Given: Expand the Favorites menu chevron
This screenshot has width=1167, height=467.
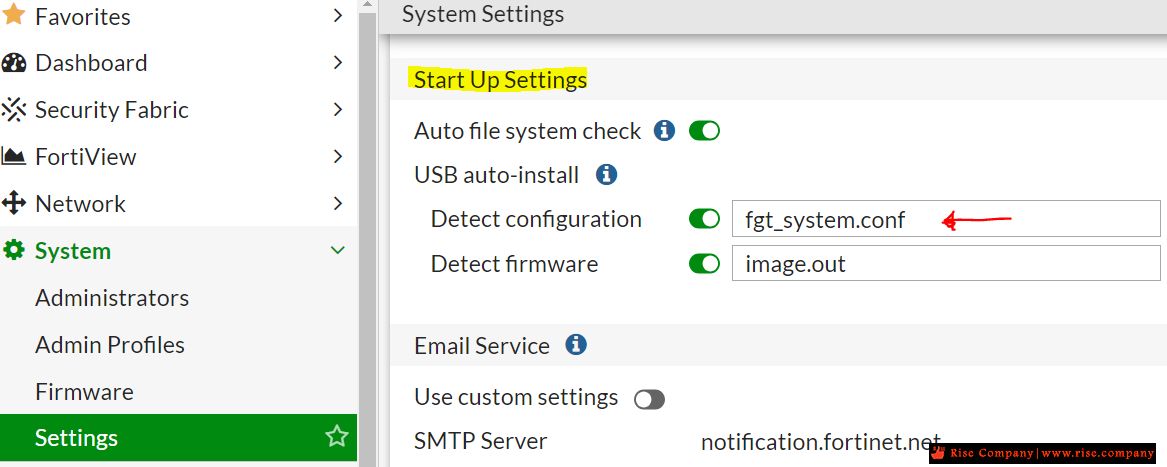Looking at the screenshot, I should point(338,16).
